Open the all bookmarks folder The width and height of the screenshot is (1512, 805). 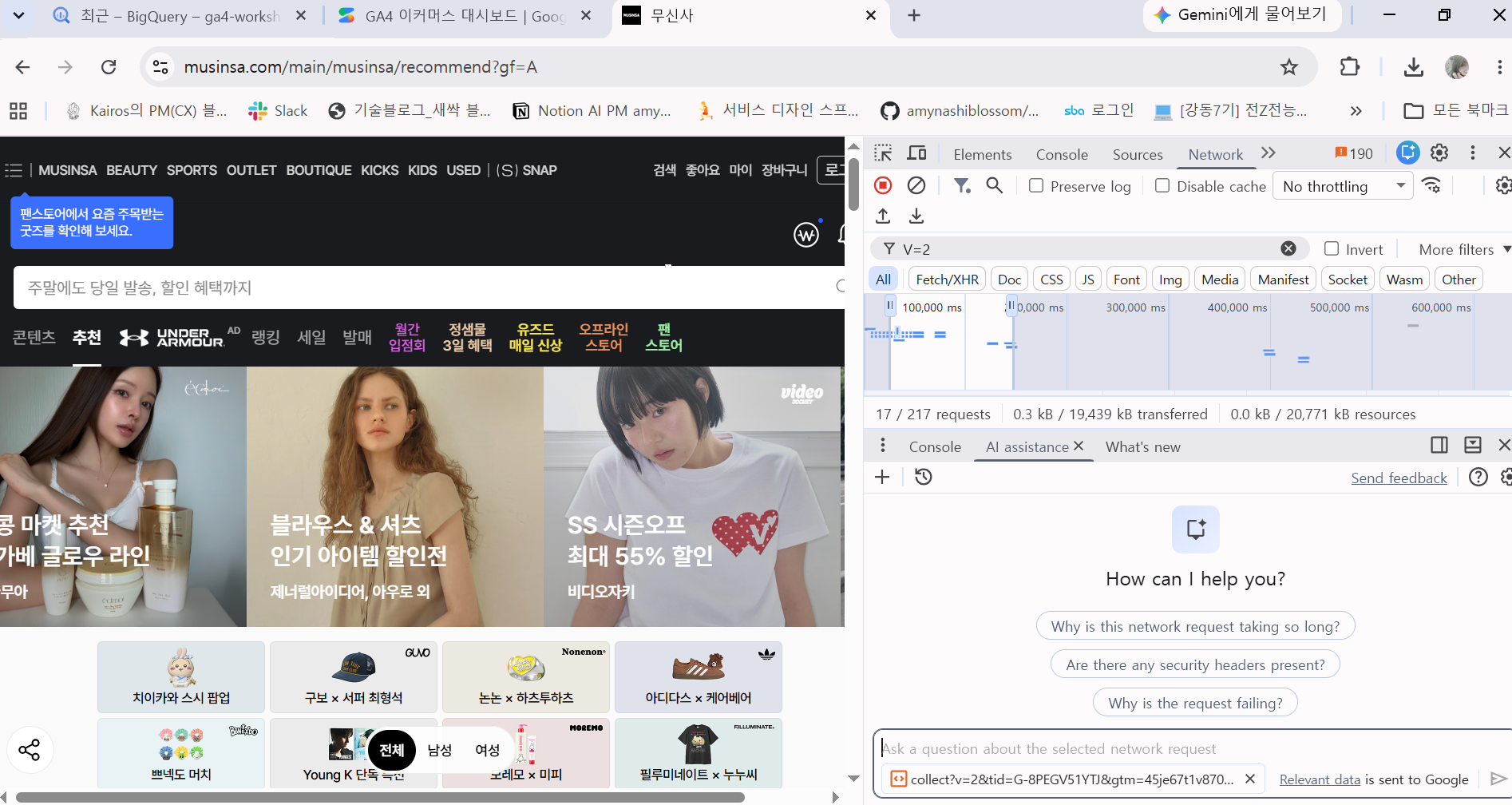(1456, 110)
